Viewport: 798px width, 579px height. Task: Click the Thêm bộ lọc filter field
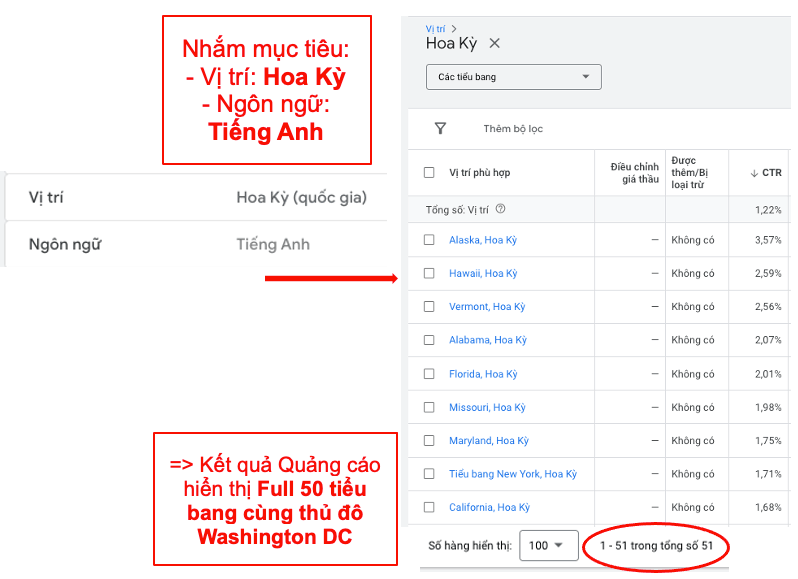pos(513,129)
